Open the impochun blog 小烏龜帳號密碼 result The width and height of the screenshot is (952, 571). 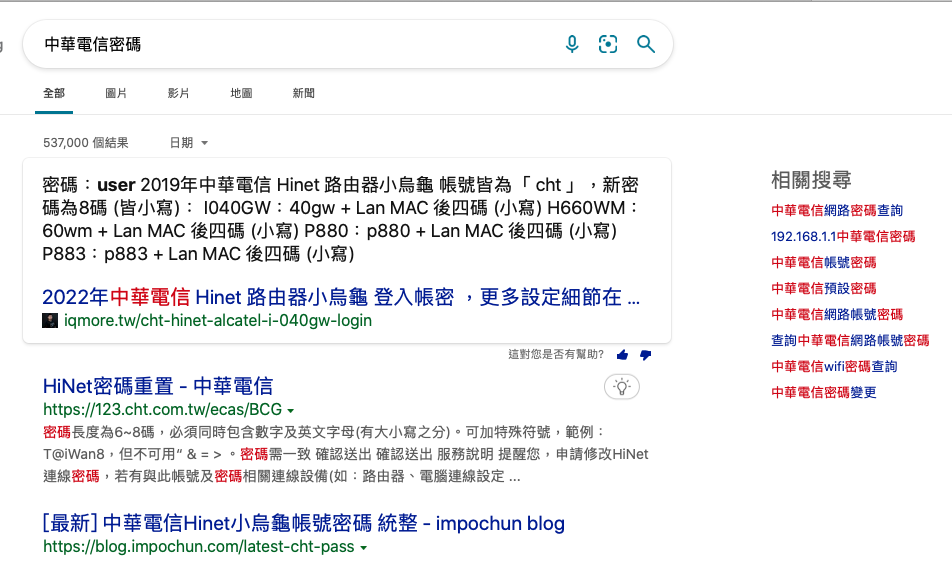click(304, 523)
